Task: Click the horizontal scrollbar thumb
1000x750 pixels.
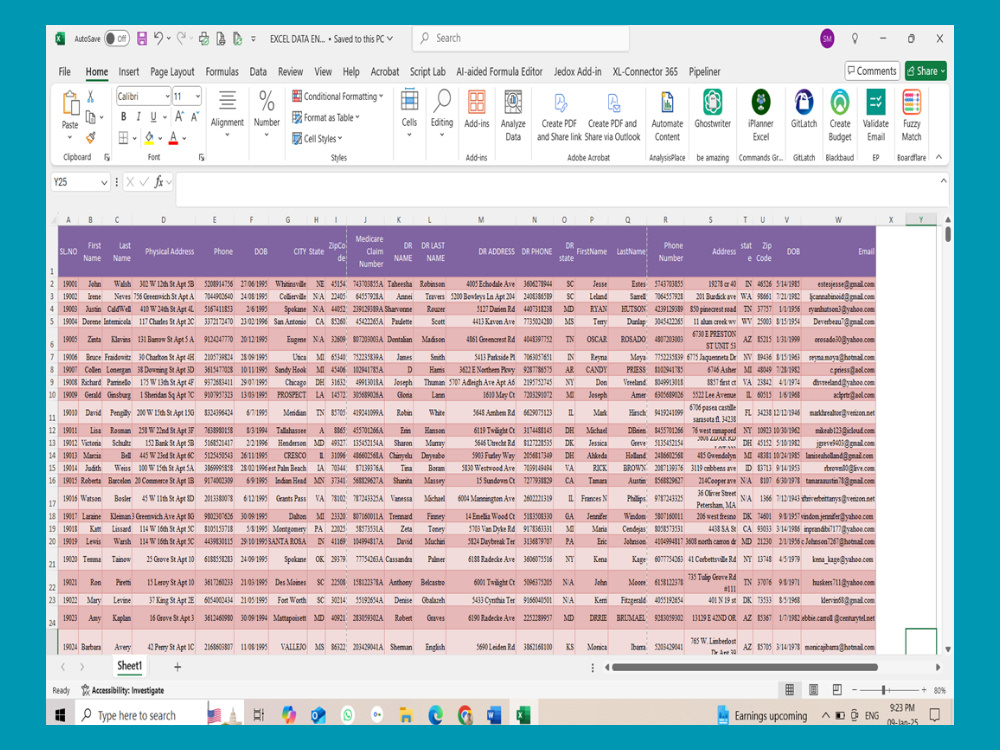Action: click(x=744, y=667)
